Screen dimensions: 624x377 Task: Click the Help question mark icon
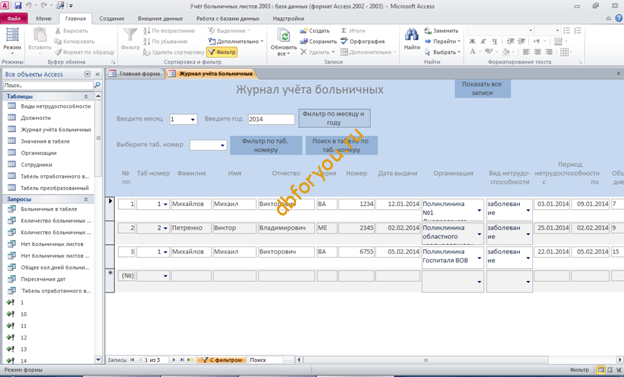[x=619, y=18]
